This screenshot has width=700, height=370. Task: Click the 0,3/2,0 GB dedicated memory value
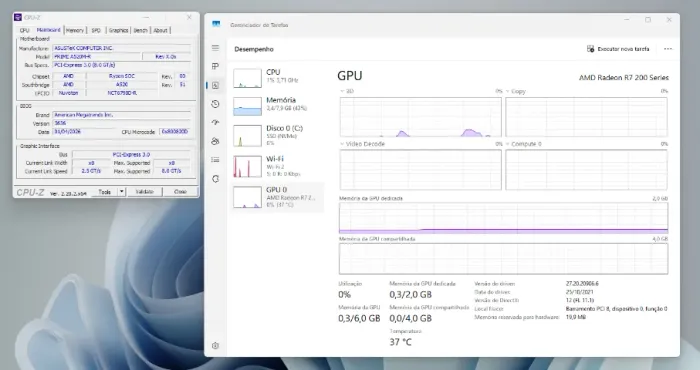[410, 295]
